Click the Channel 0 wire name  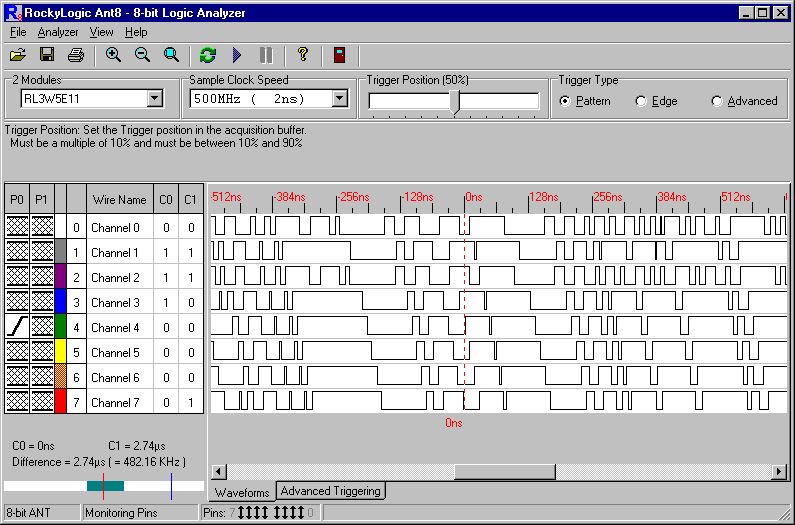[x=115, y=228]
